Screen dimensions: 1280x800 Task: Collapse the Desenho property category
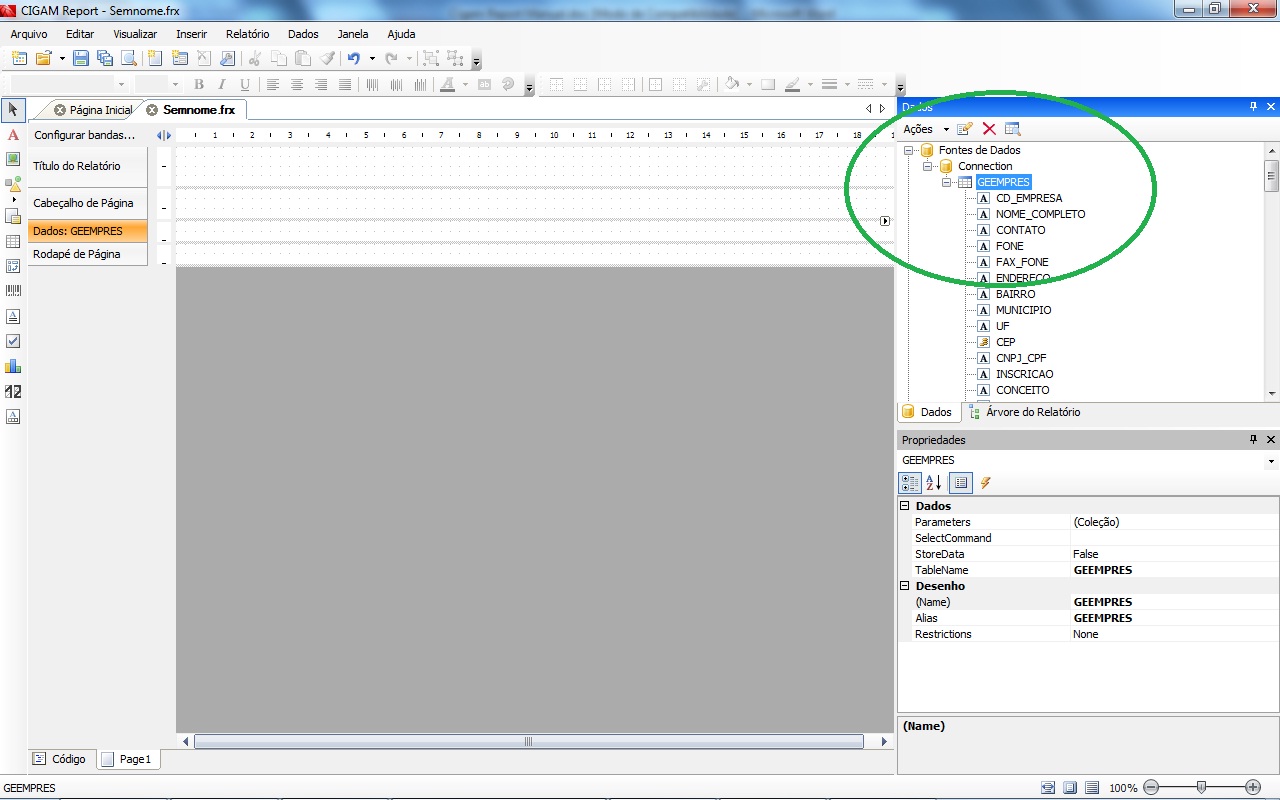(x=905, y=586)
